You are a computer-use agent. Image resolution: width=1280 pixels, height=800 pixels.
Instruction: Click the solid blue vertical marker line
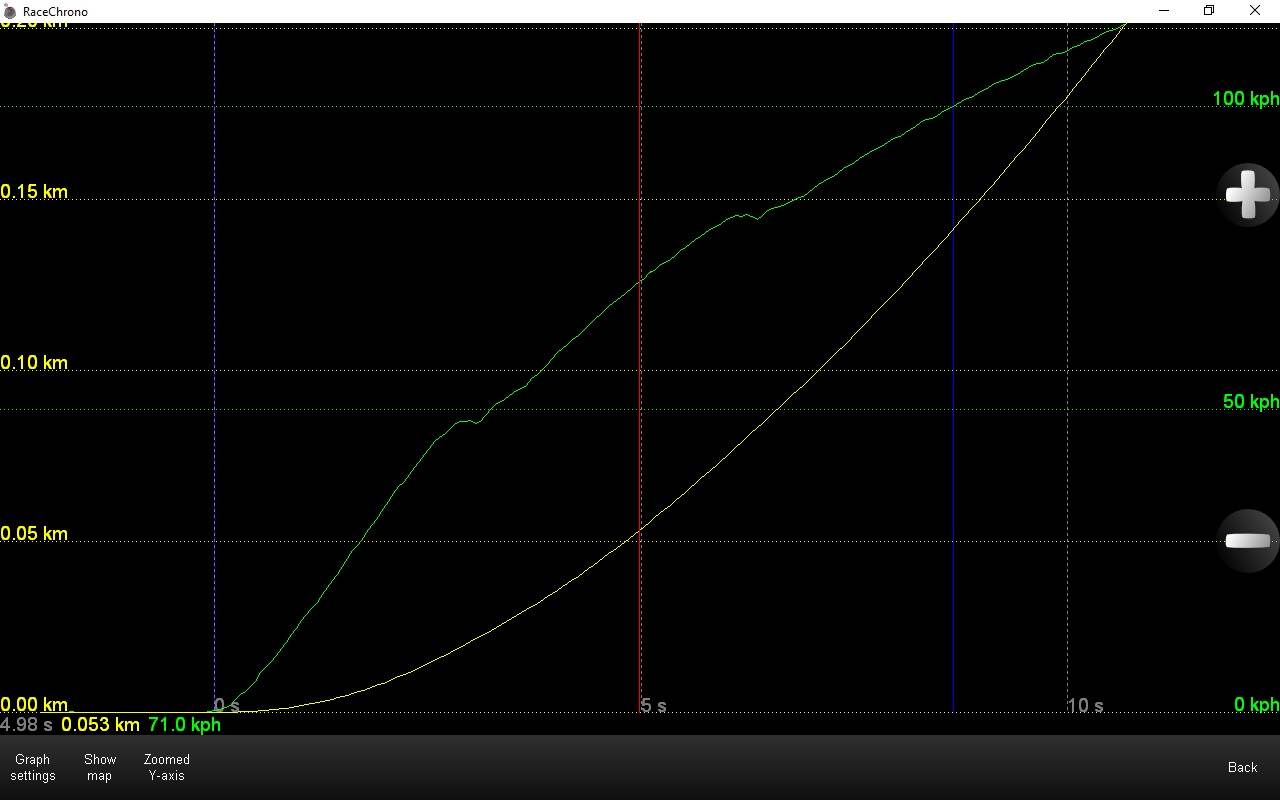pos(953,400)
